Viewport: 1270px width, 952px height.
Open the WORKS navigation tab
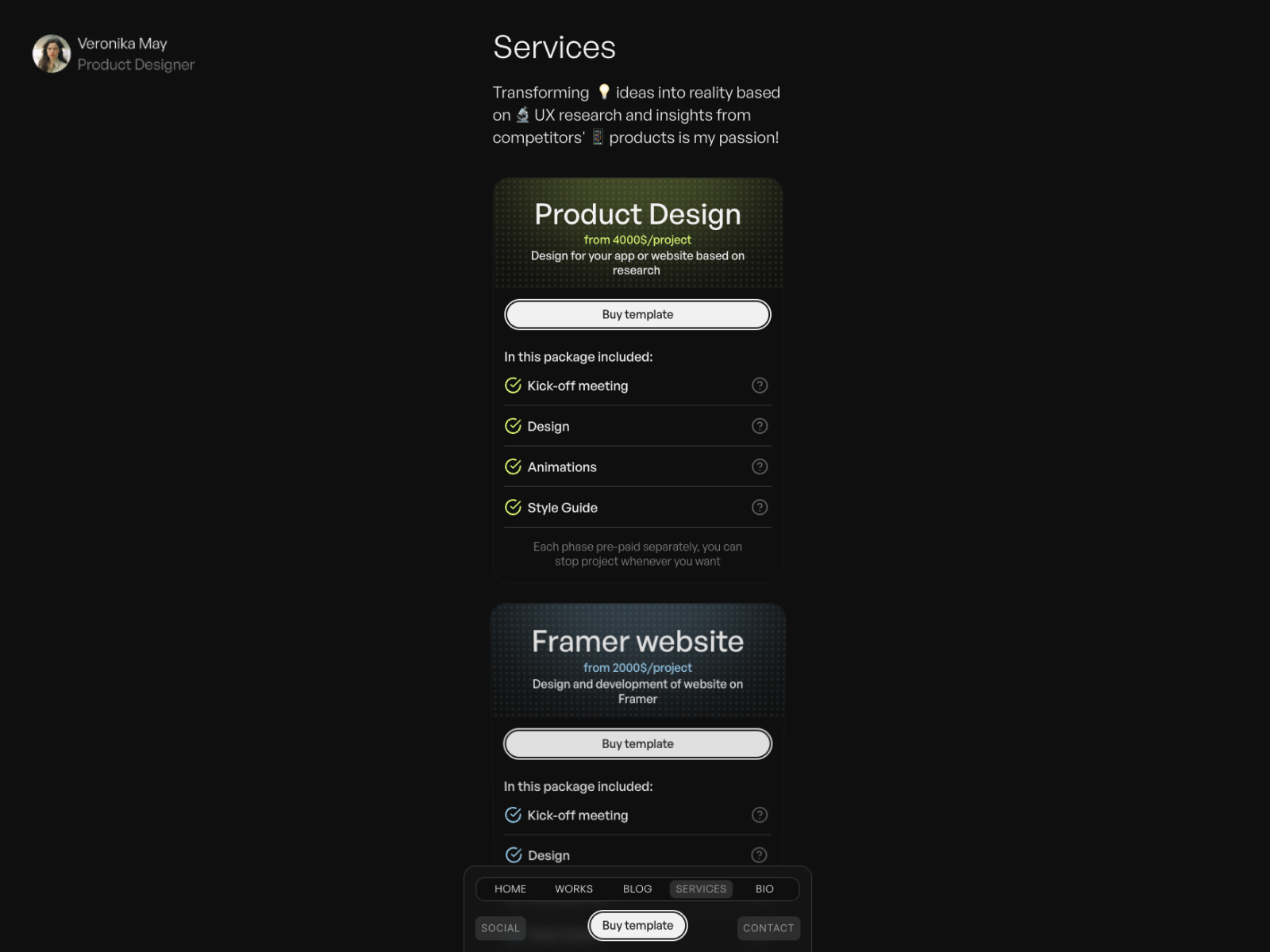(x=574, y=889)
